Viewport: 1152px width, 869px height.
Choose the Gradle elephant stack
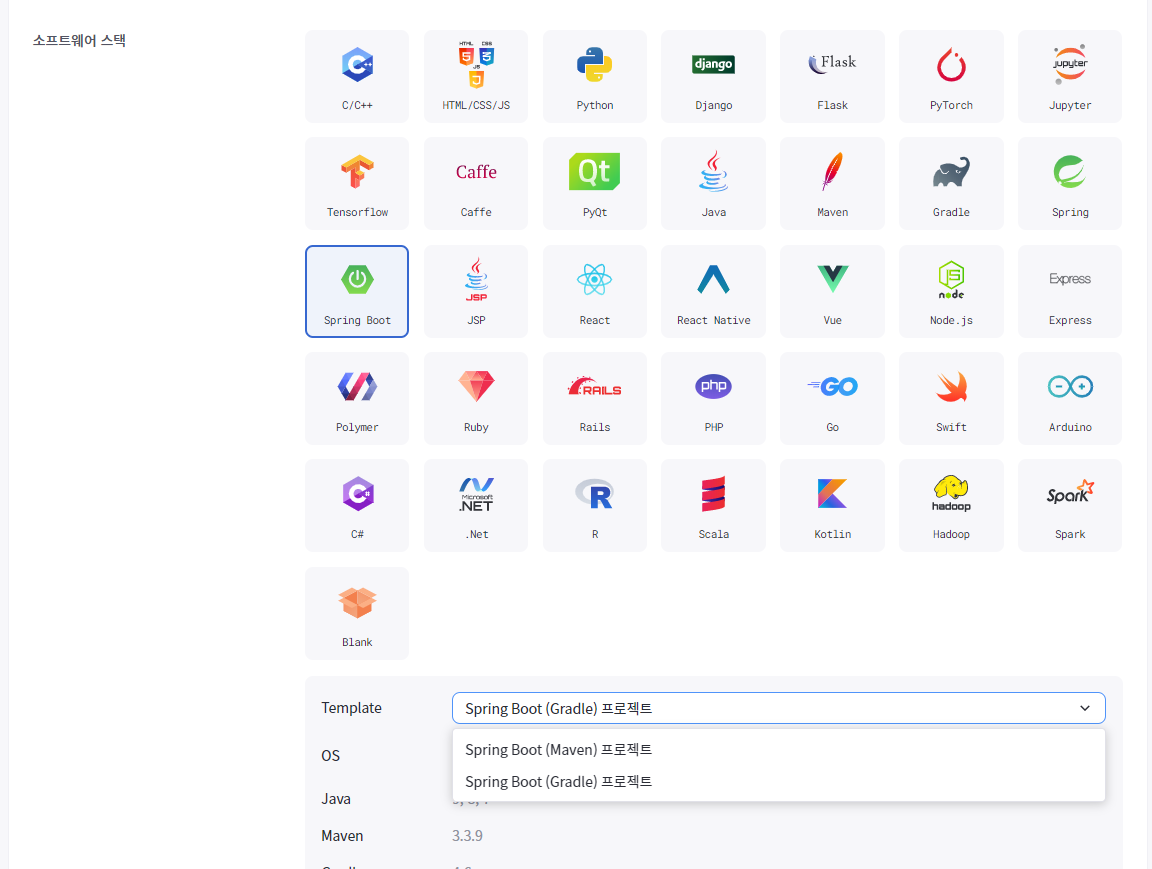(x=951, y=184)
